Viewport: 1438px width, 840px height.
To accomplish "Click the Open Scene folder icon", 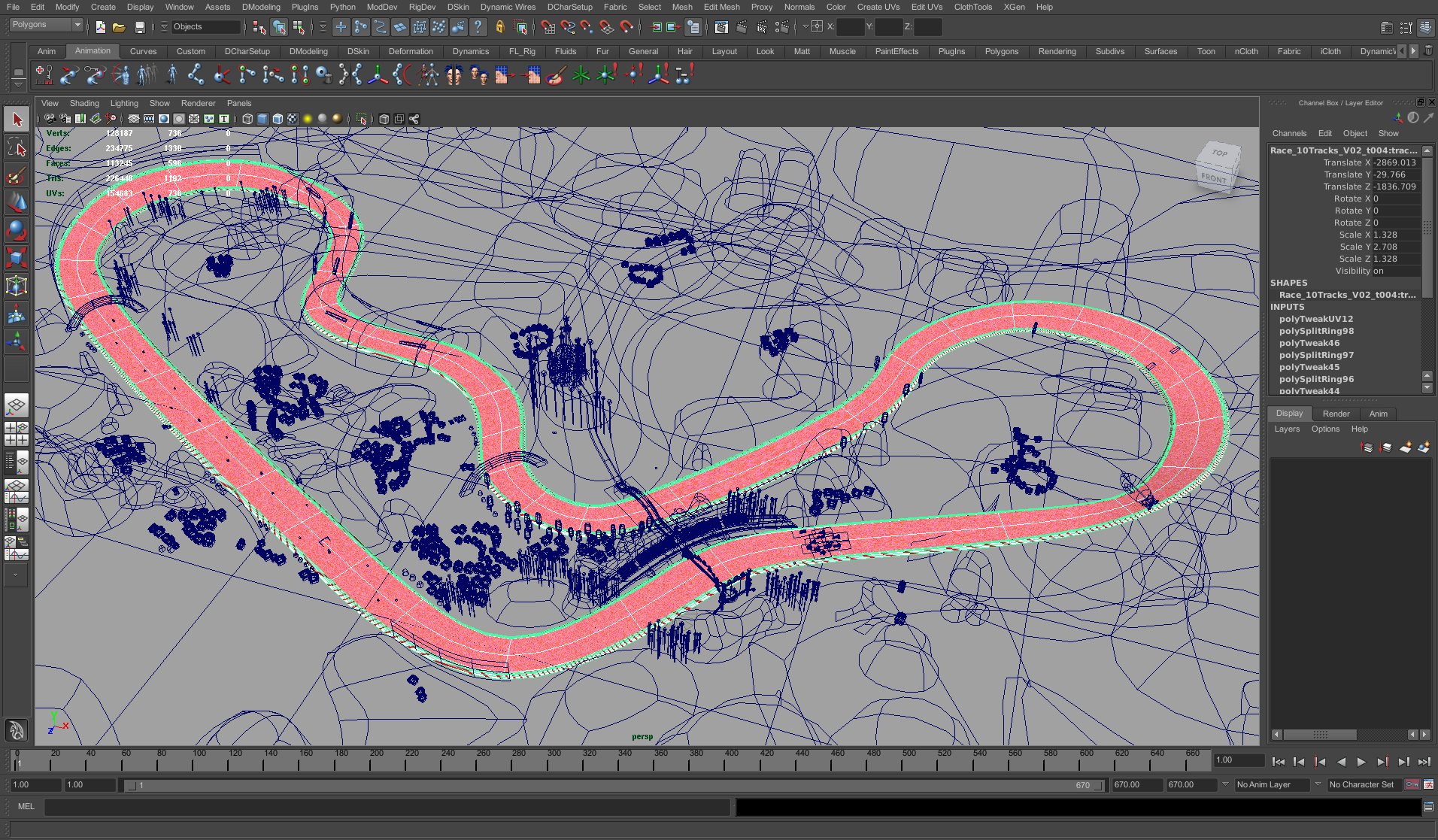I will click(x=119, y=27).
